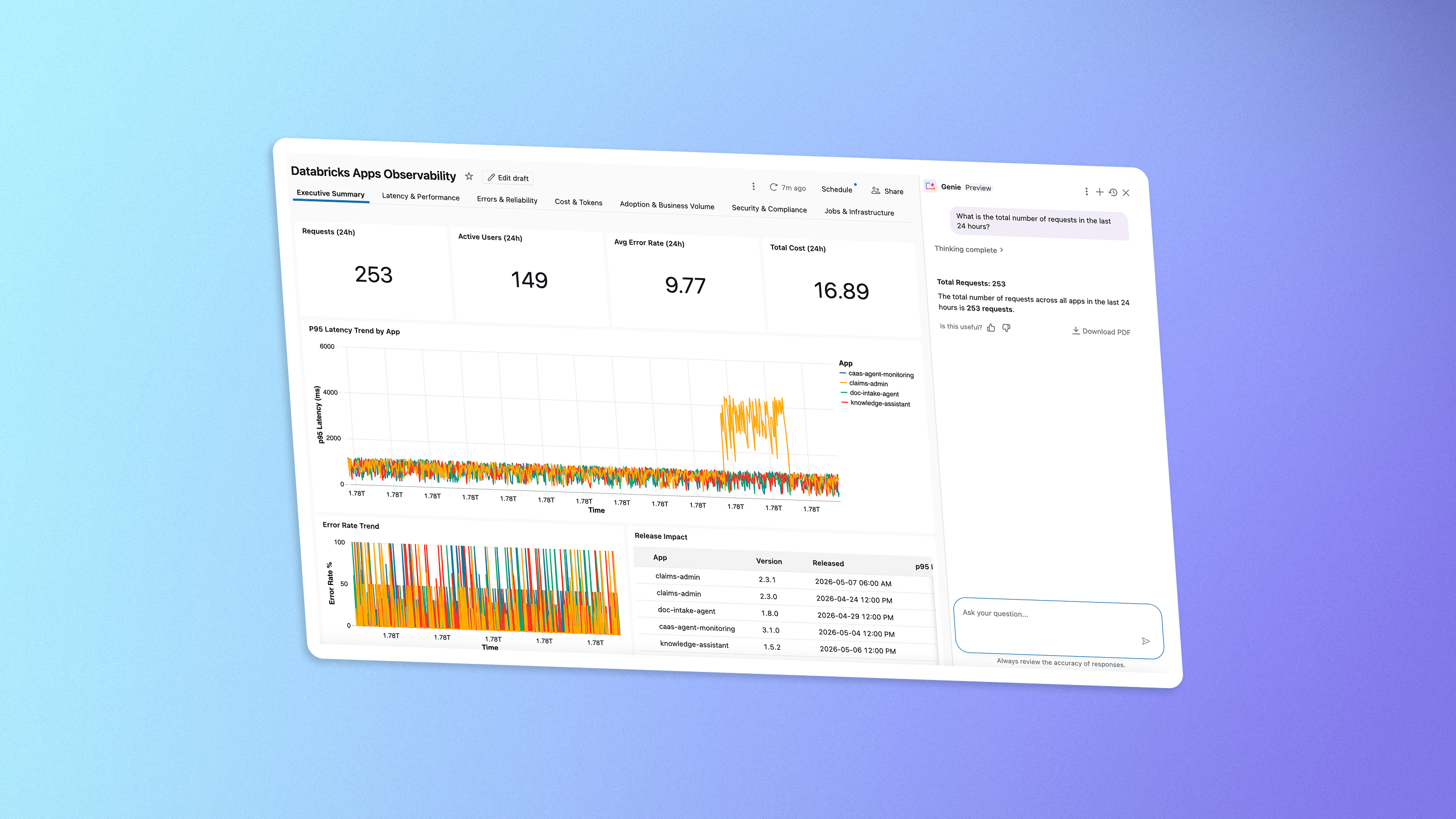This screenshot has height=819, width=1456.
Task: Toggle caas-agent-monitoring legend entry
Action: 877,374
